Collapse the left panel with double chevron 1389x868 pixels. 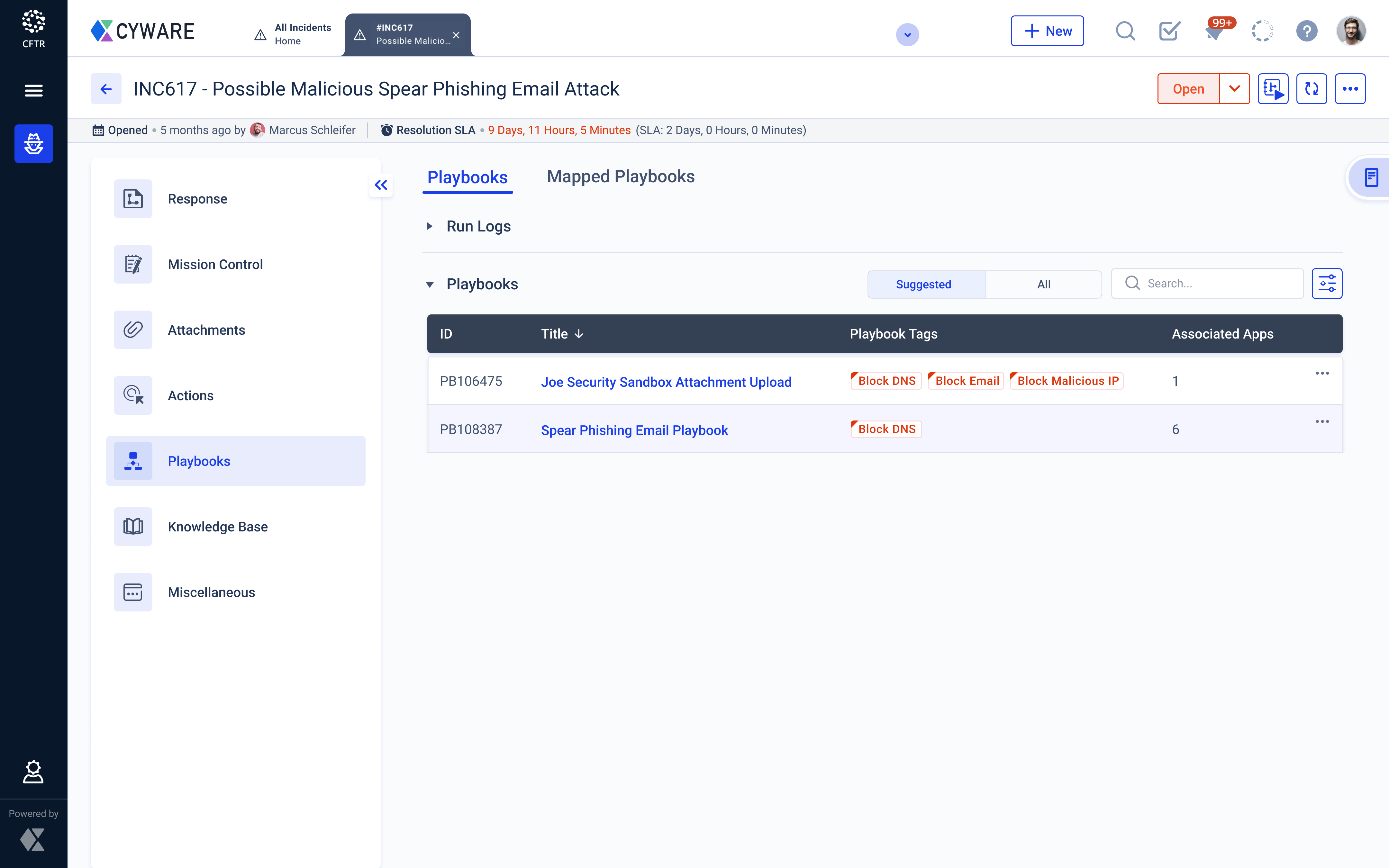381,185
